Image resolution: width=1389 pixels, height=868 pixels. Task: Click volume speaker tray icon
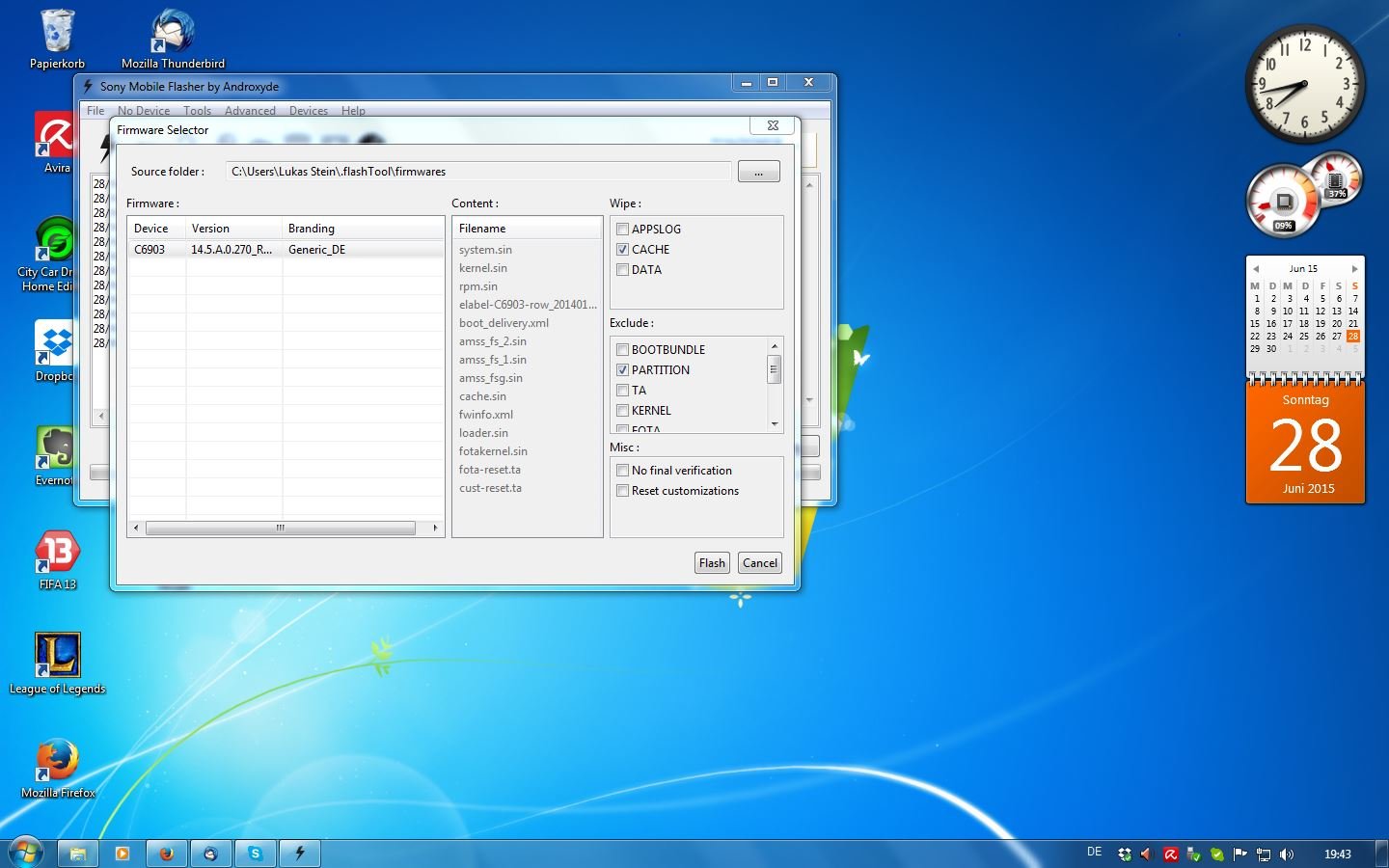tap(1287, 854)
